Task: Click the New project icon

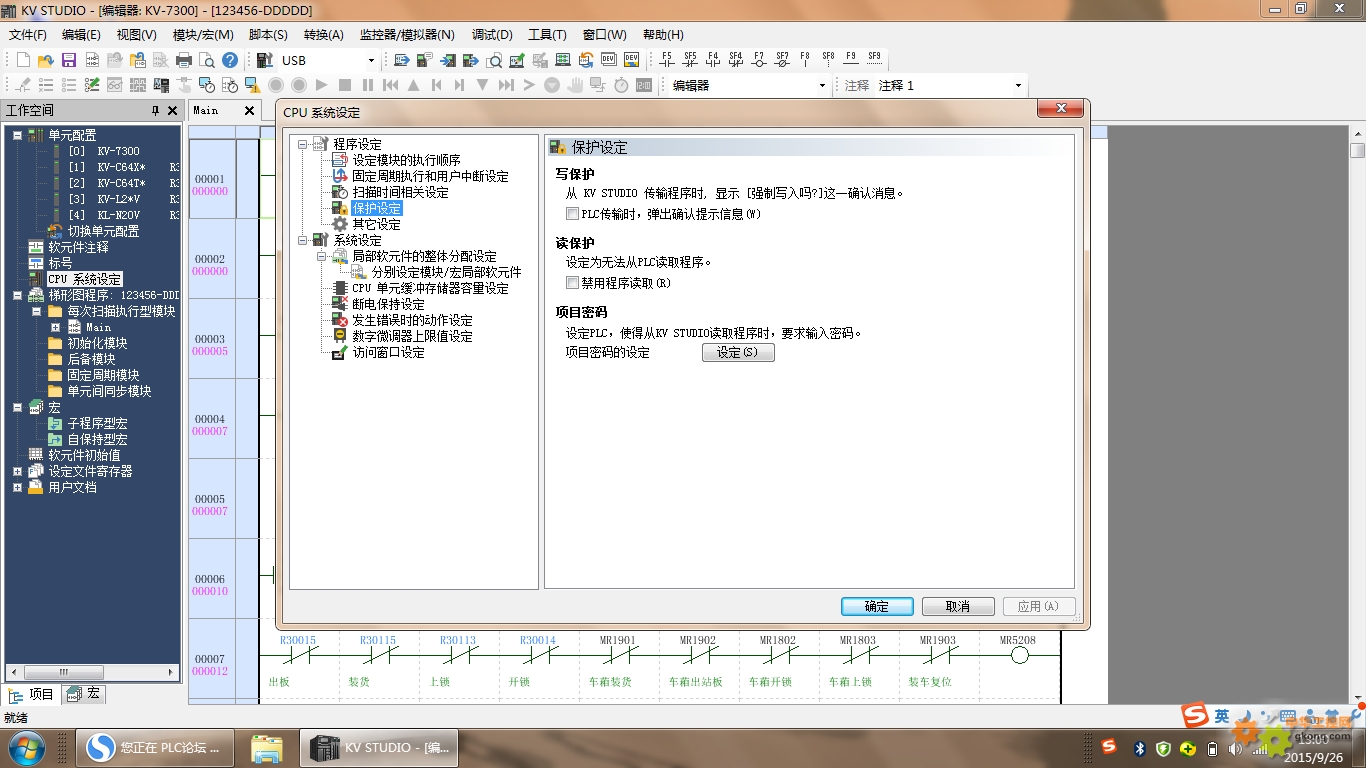Action: tap(23, 60)
